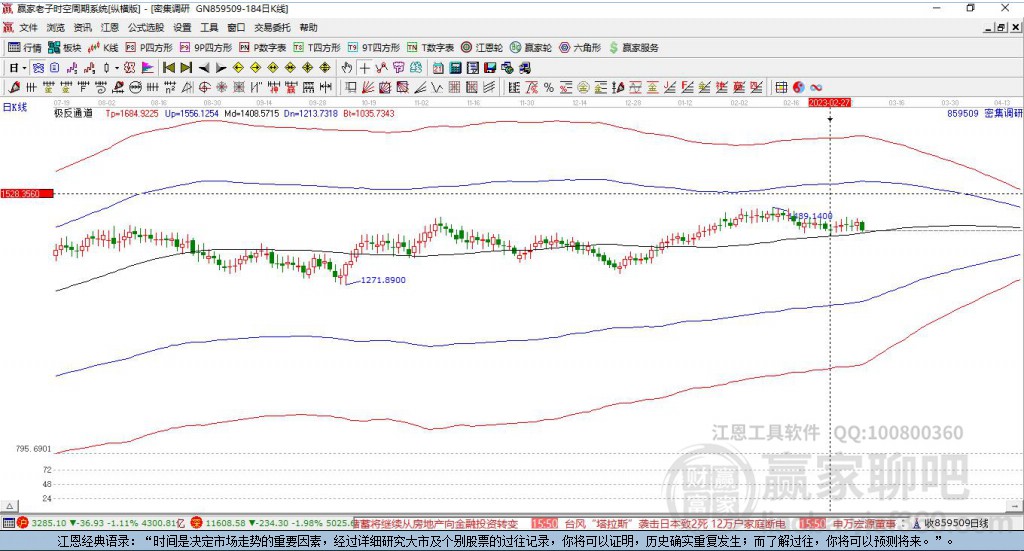Switch to K线 chart view

pos(103,48)
